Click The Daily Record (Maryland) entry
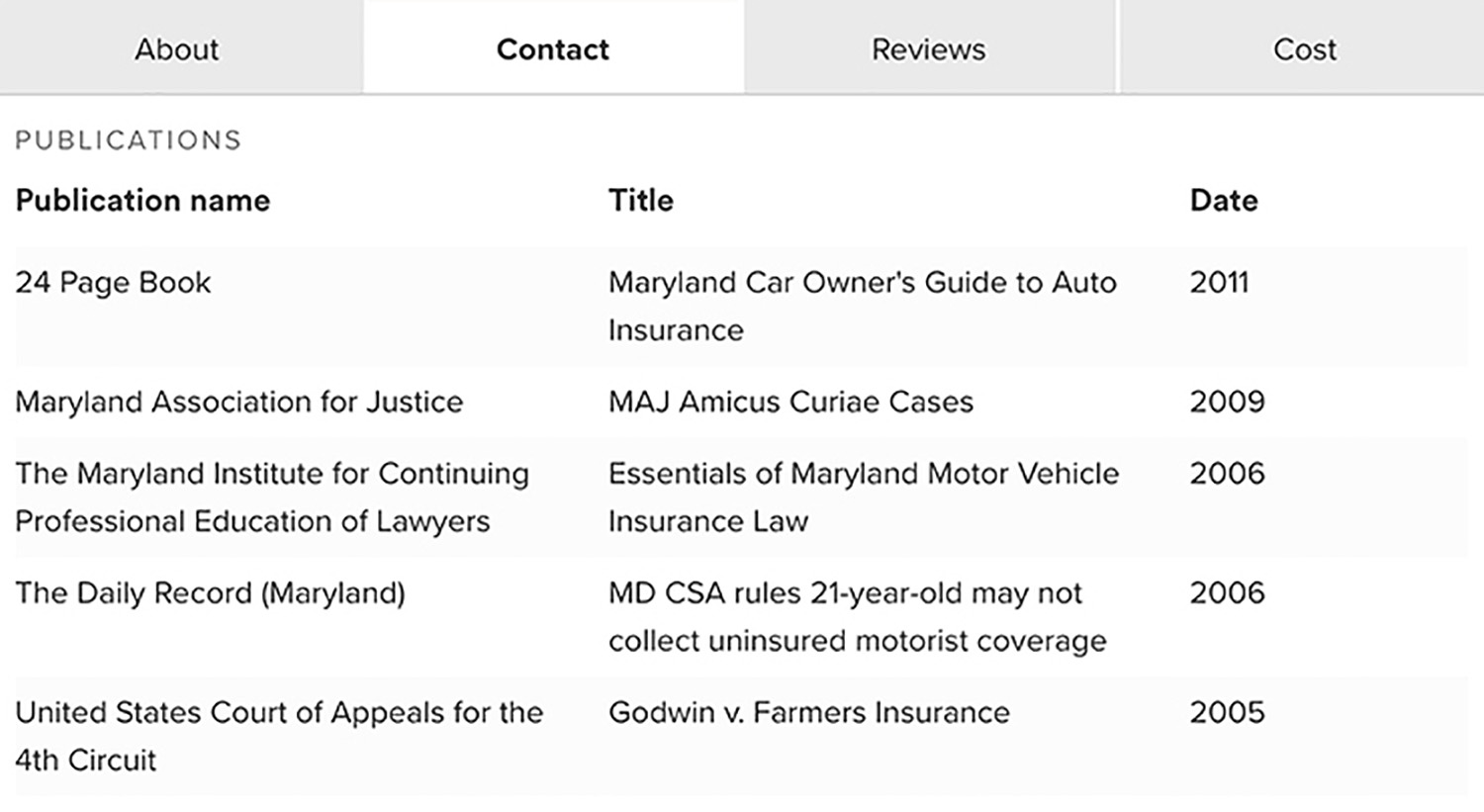 [210, 593]
